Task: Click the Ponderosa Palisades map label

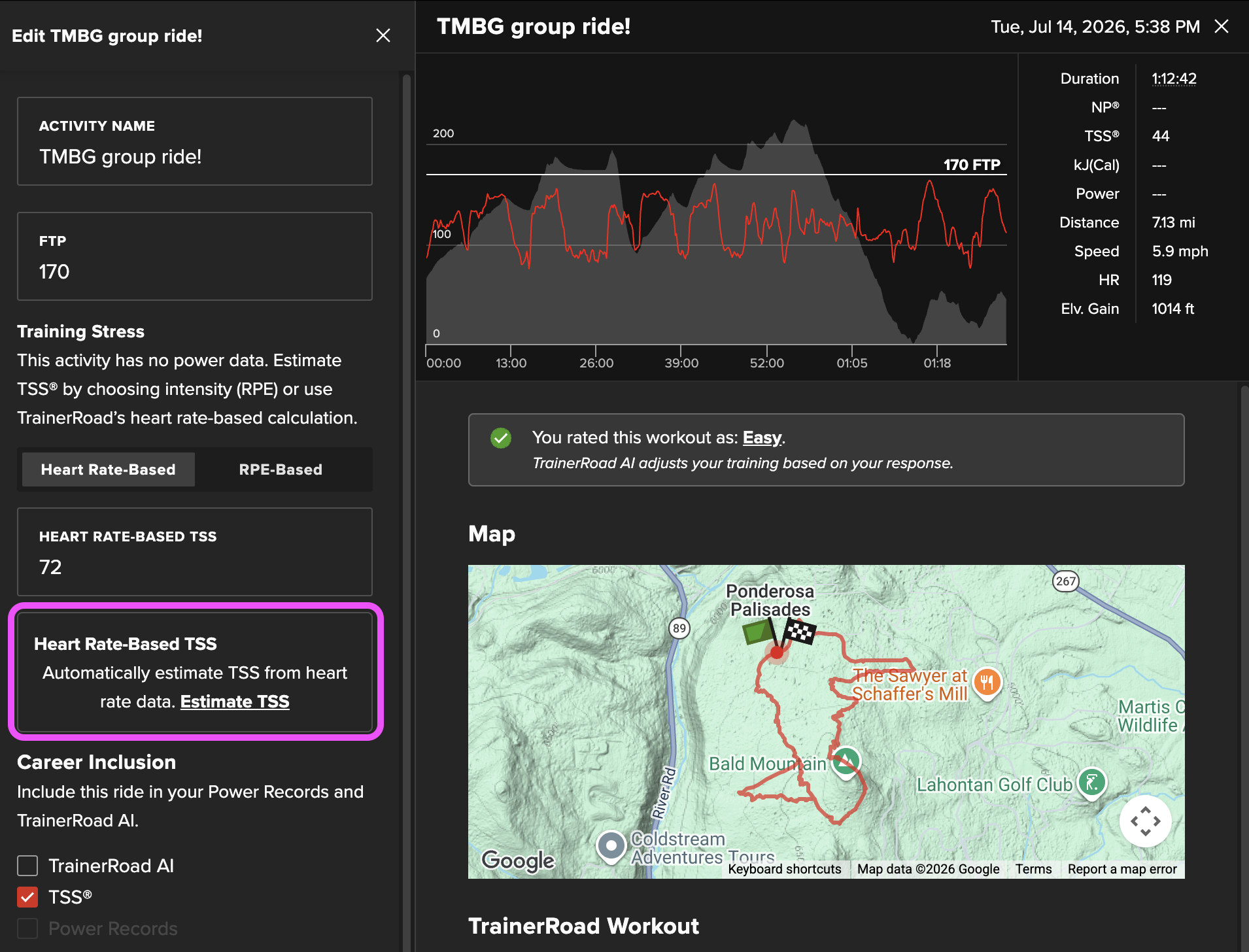Action: 770,600
